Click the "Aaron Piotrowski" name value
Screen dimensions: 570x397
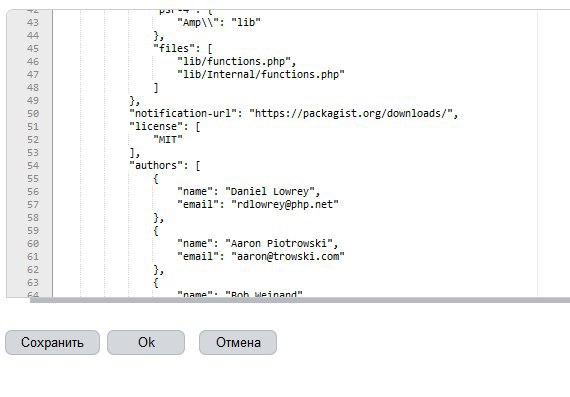point(279,244)
